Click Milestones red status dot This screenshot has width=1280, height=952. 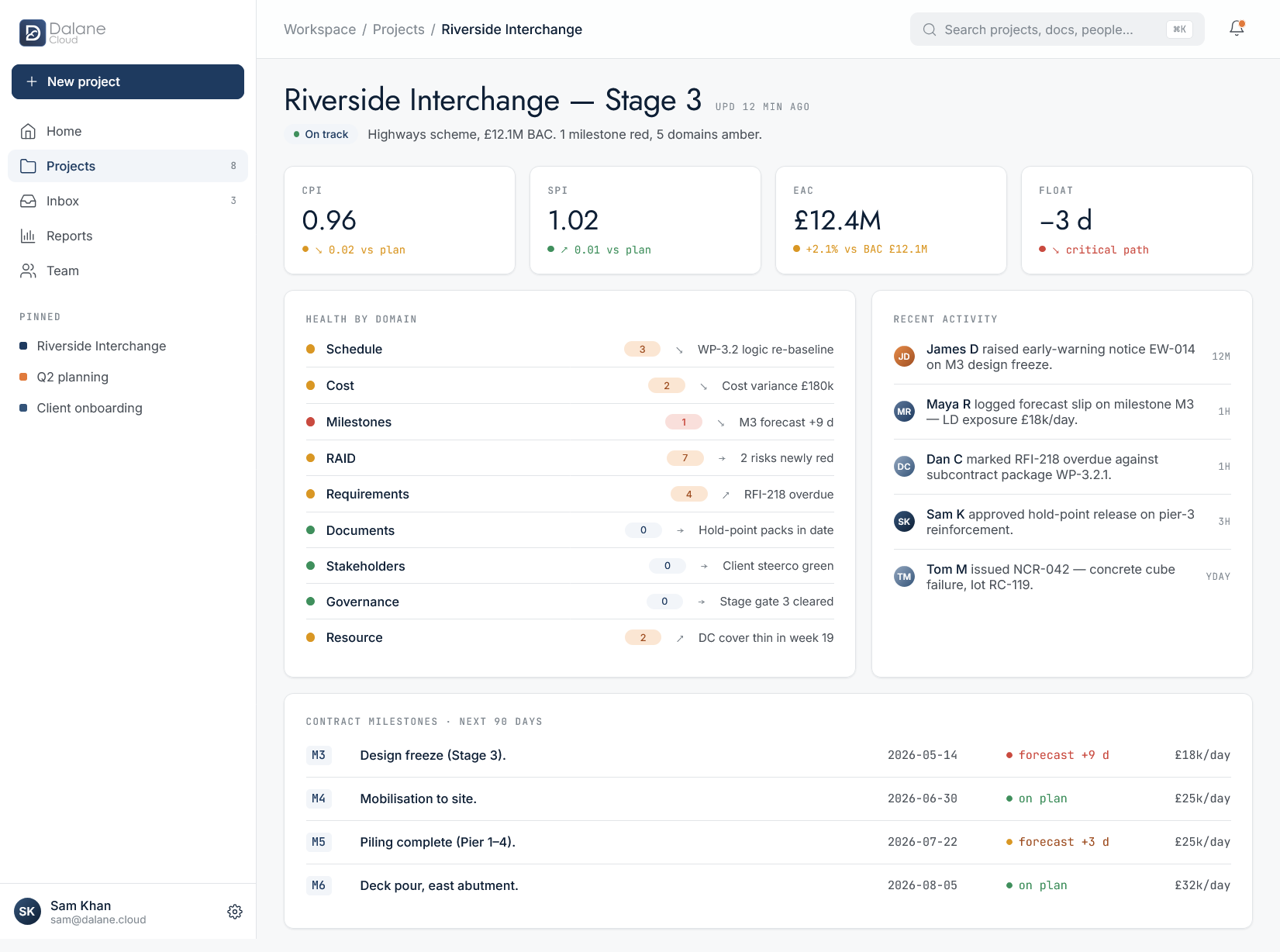click(310, 422)
